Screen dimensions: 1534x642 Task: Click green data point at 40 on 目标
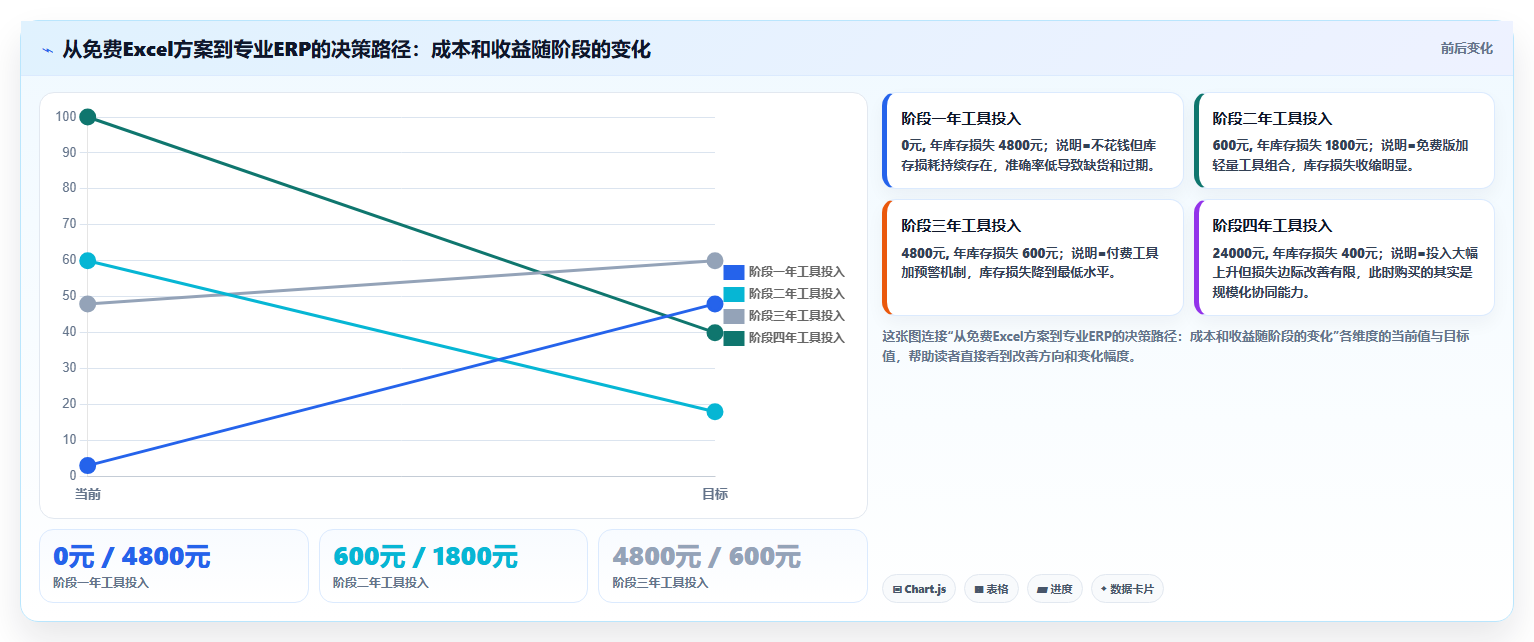[x=715, y=333]
